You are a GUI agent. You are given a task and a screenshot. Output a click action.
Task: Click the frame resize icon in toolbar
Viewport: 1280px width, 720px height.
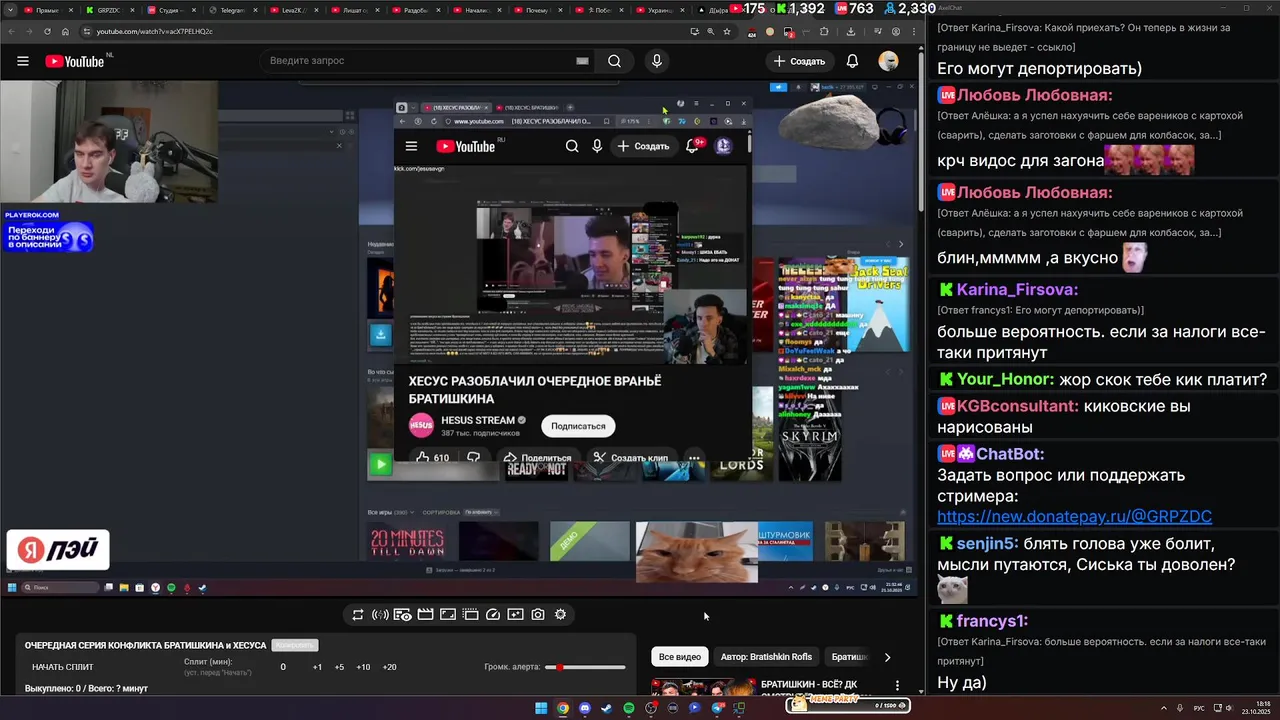point(448,615)
